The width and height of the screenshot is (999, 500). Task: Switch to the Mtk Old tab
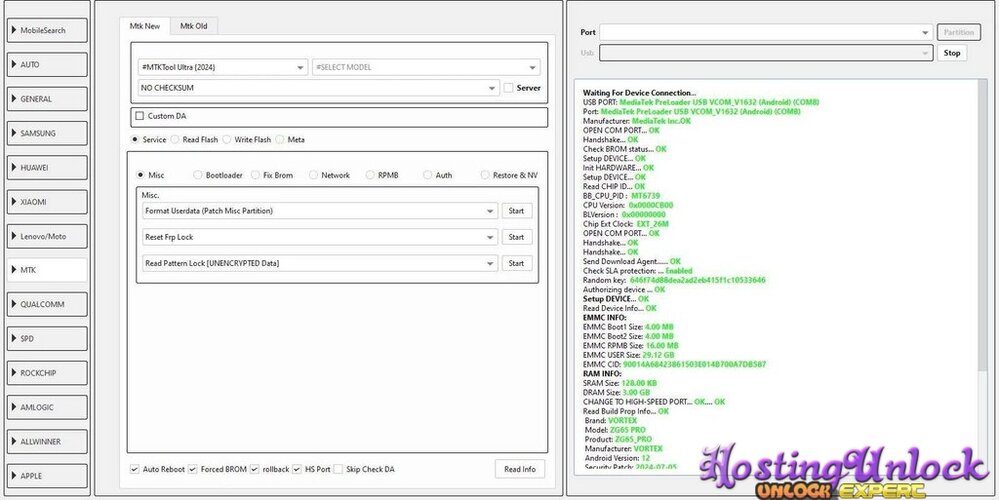(x=194, y=26)
